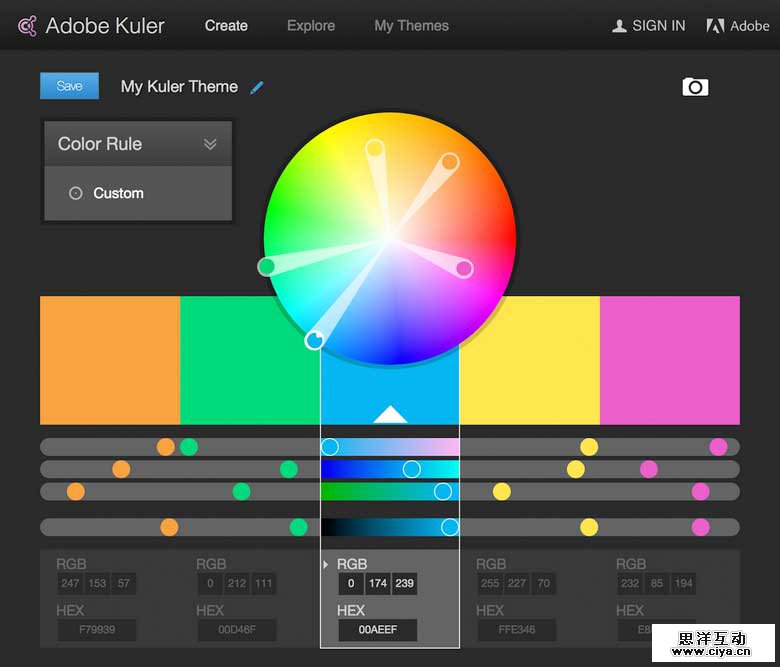Expand the Color Rule dropdown chevrons
780x667 pixels.
click(x=210, y=144)
